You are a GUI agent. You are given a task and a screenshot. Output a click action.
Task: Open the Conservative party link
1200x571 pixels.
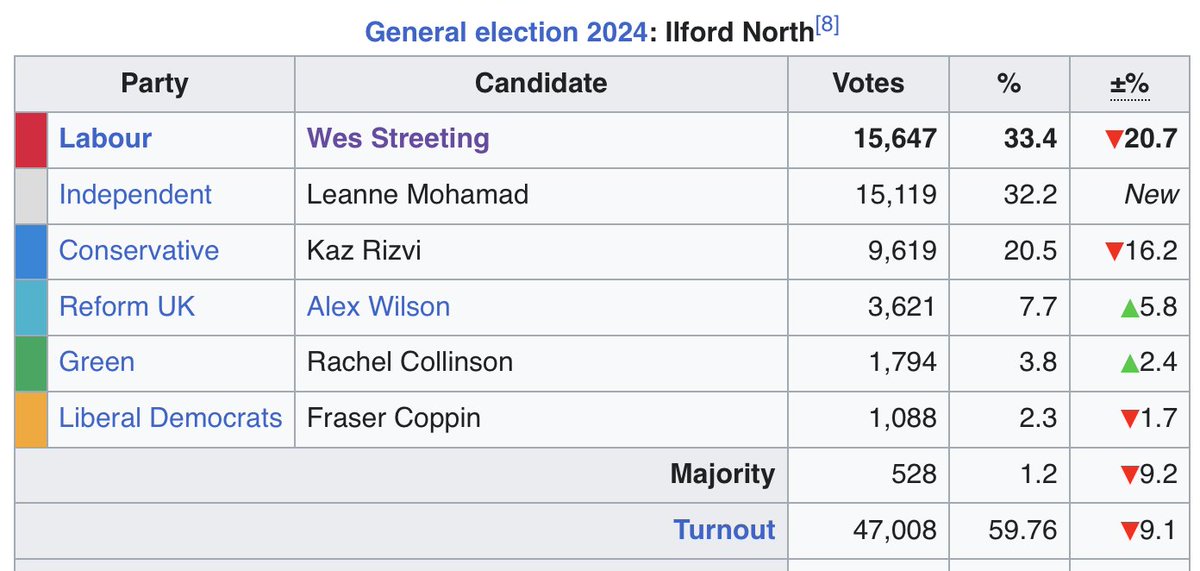pyautogui.click(x=139, y=250)
